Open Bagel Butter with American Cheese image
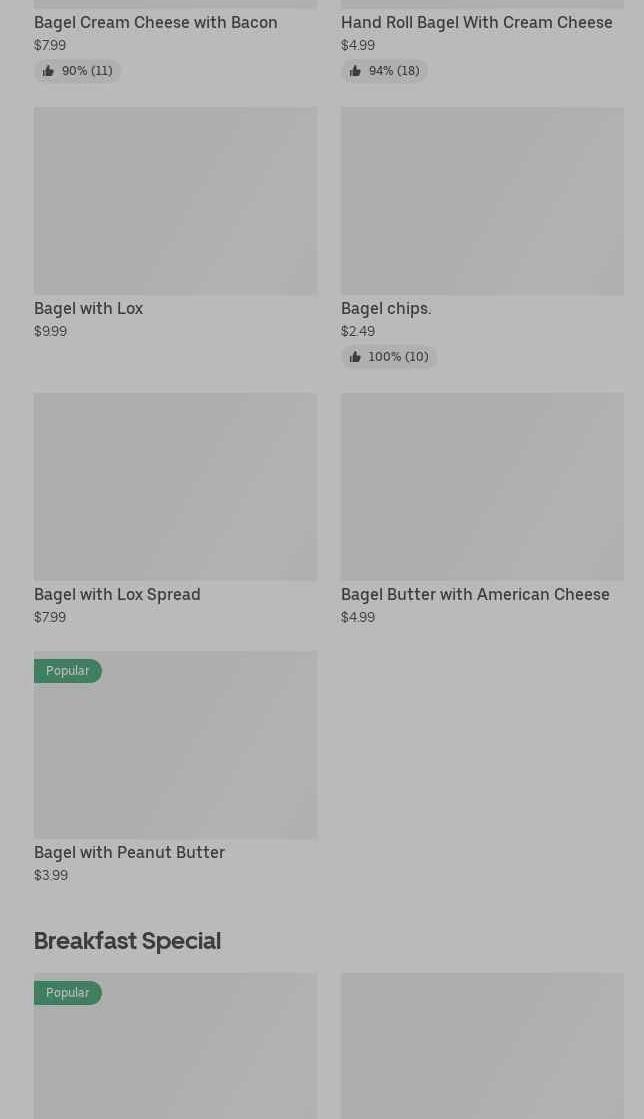 pos(482,487)
